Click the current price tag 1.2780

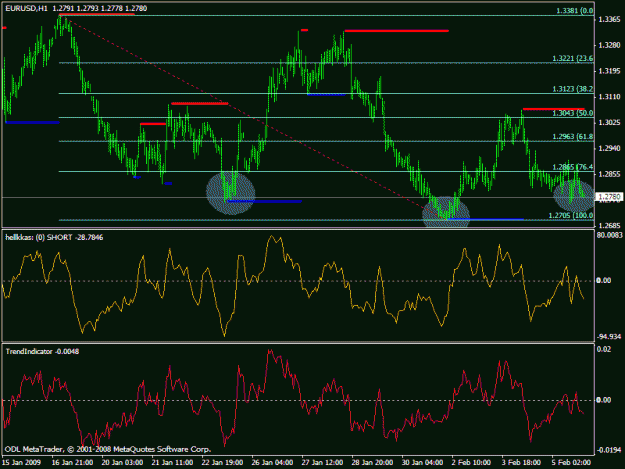pyautogui.click(x=609, y=197)
